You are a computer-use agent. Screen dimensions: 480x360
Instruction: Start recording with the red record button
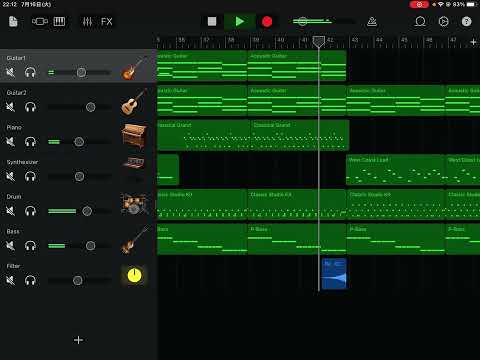point(267,22)
